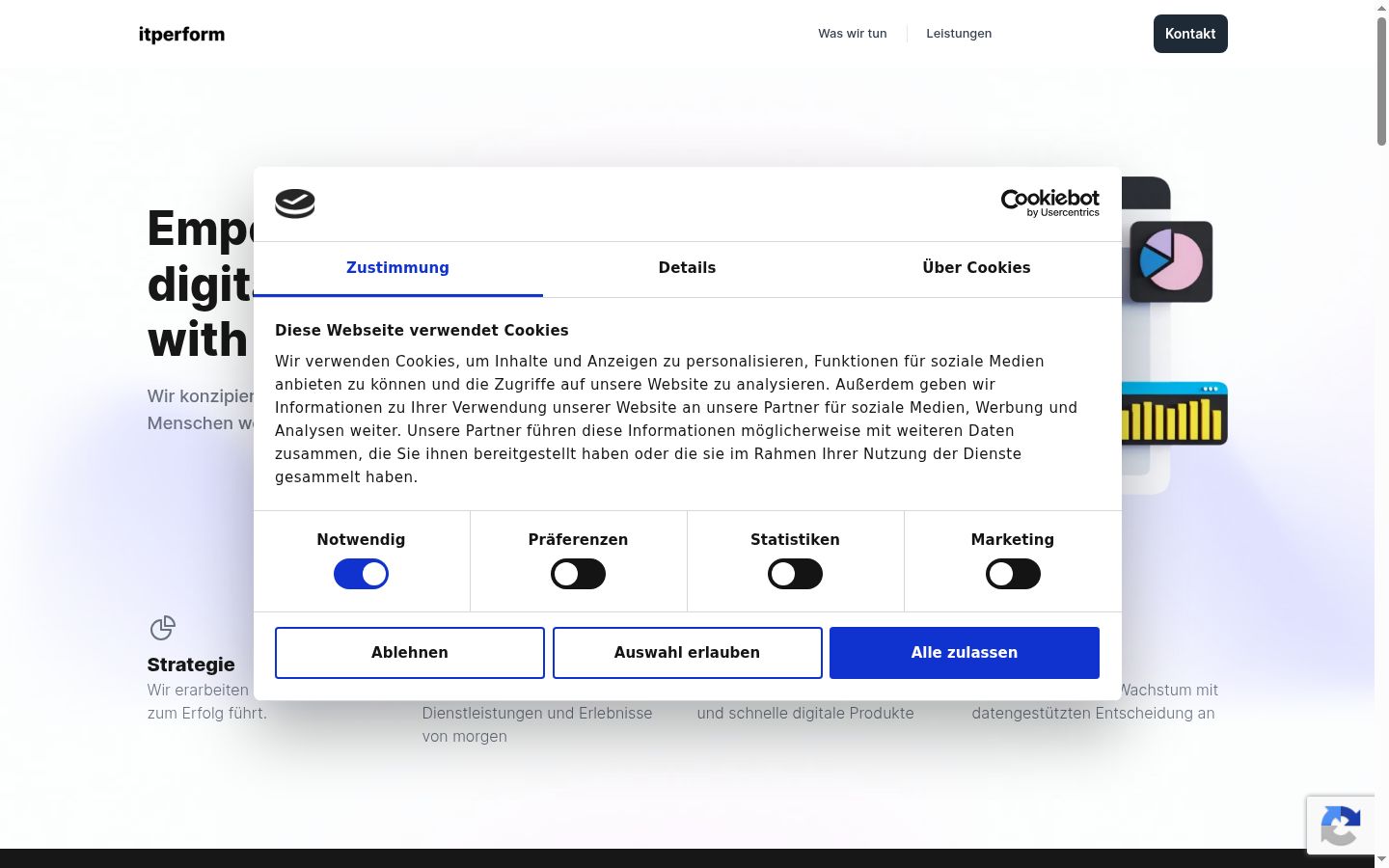Open the Kontakt button in header
This screenshot has width=1389, height=868.
click(1190, 34)
